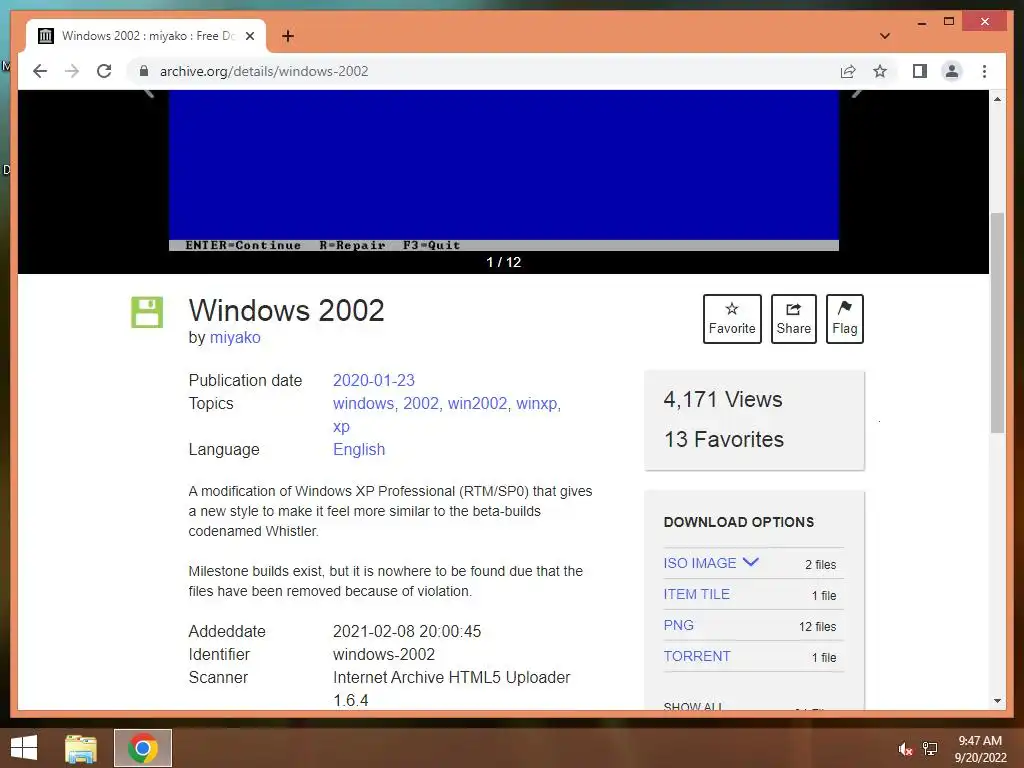Click the vertical scrollbar thumb
Viewport: 1024px width, 768px height.
pos(997,323)
